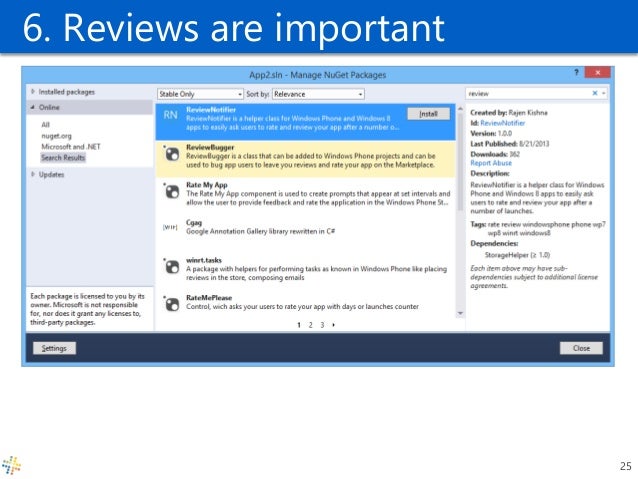Collapse the Online section

point(33,107)
